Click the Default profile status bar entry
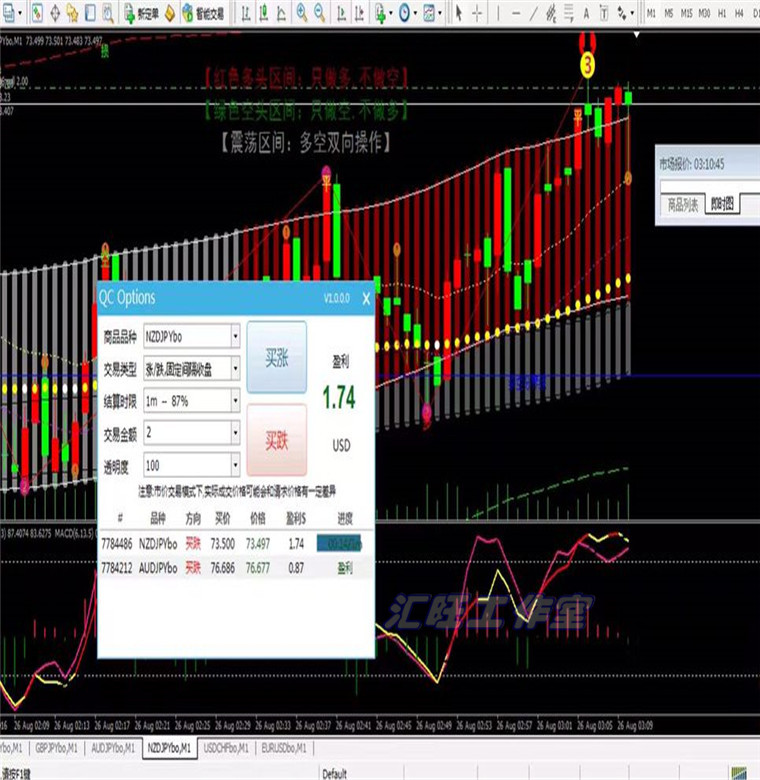 334,774
